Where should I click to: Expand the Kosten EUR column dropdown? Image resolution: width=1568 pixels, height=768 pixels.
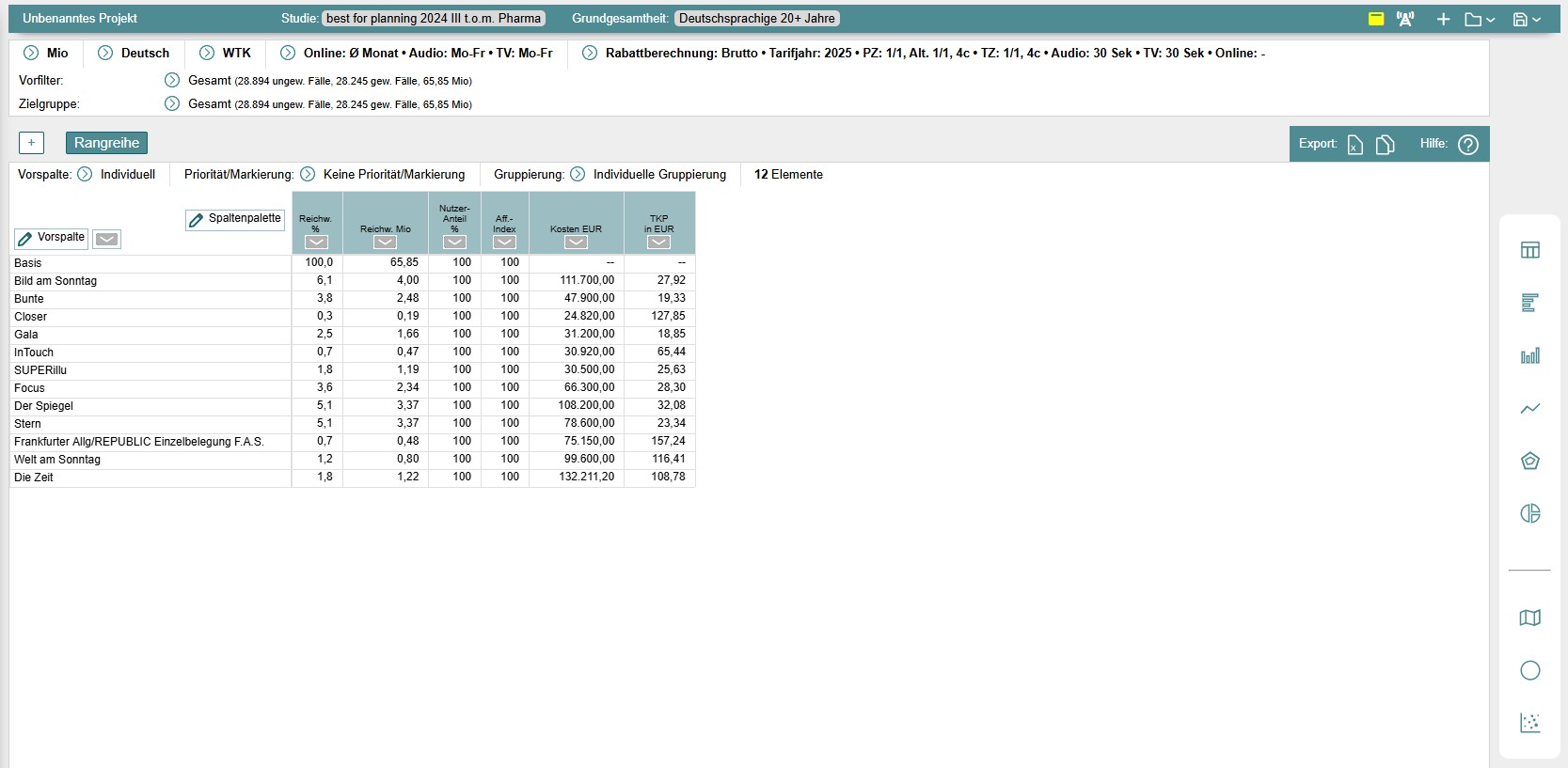[x=576, y=243]
